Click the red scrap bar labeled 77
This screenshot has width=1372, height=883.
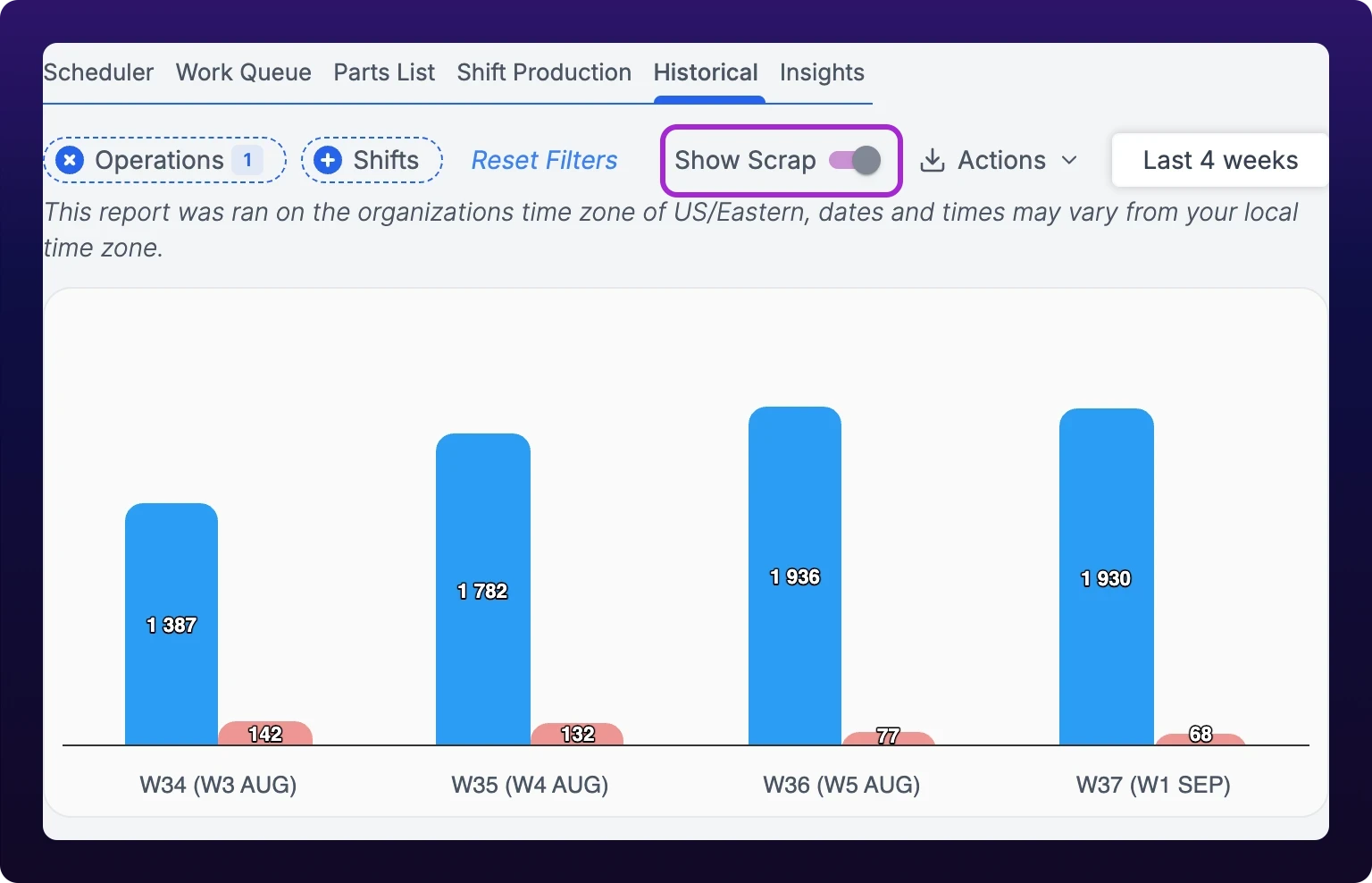888,738
